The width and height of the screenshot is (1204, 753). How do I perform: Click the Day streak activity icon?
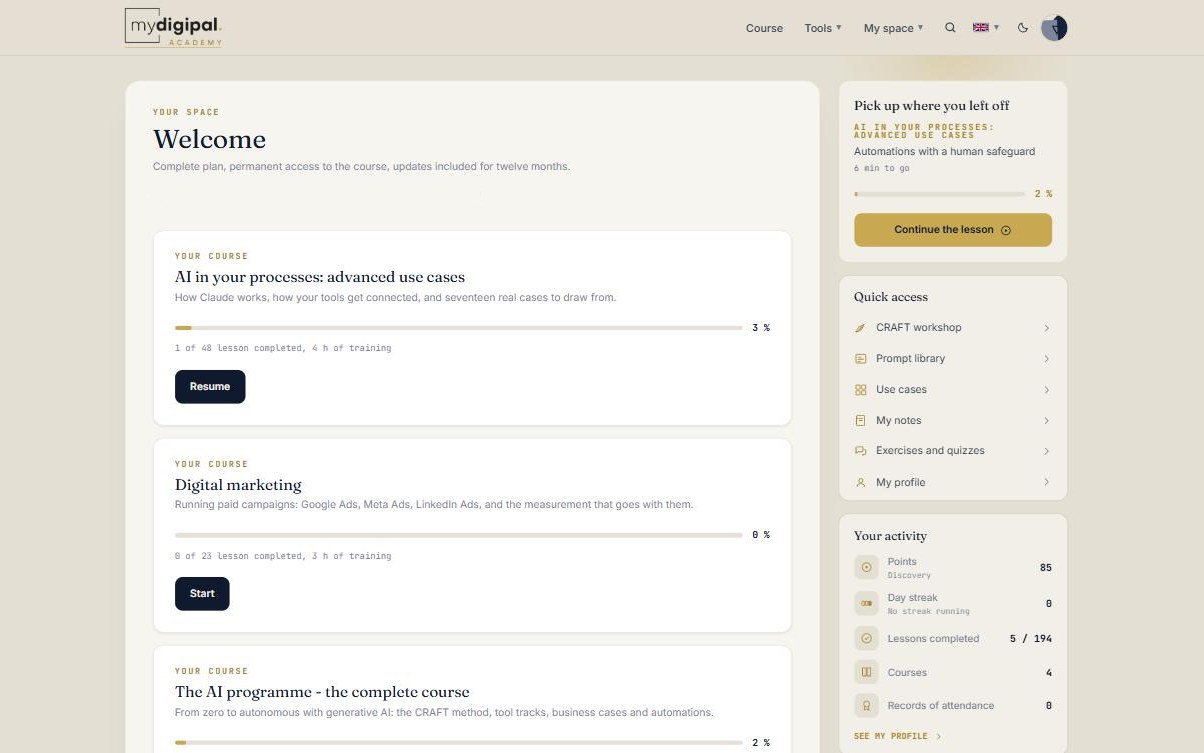coord(866,604)
